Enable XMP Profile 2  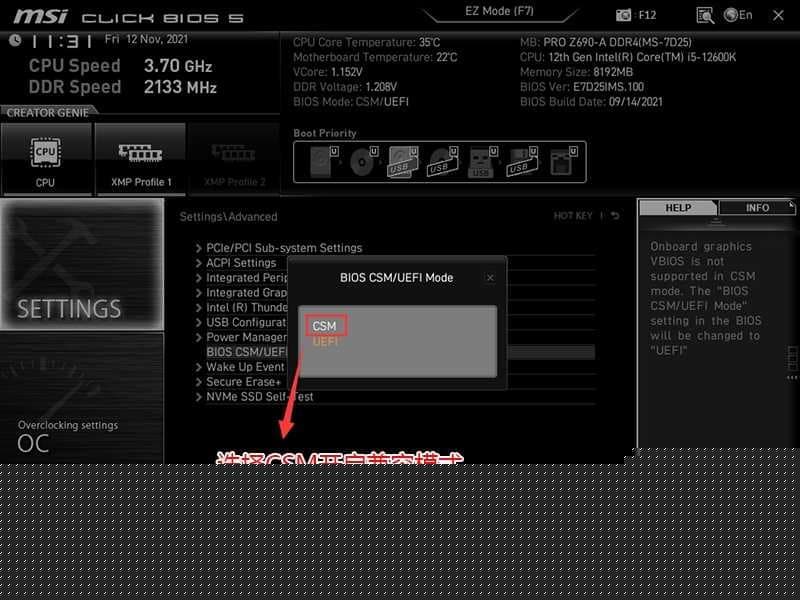pos(234,159)
